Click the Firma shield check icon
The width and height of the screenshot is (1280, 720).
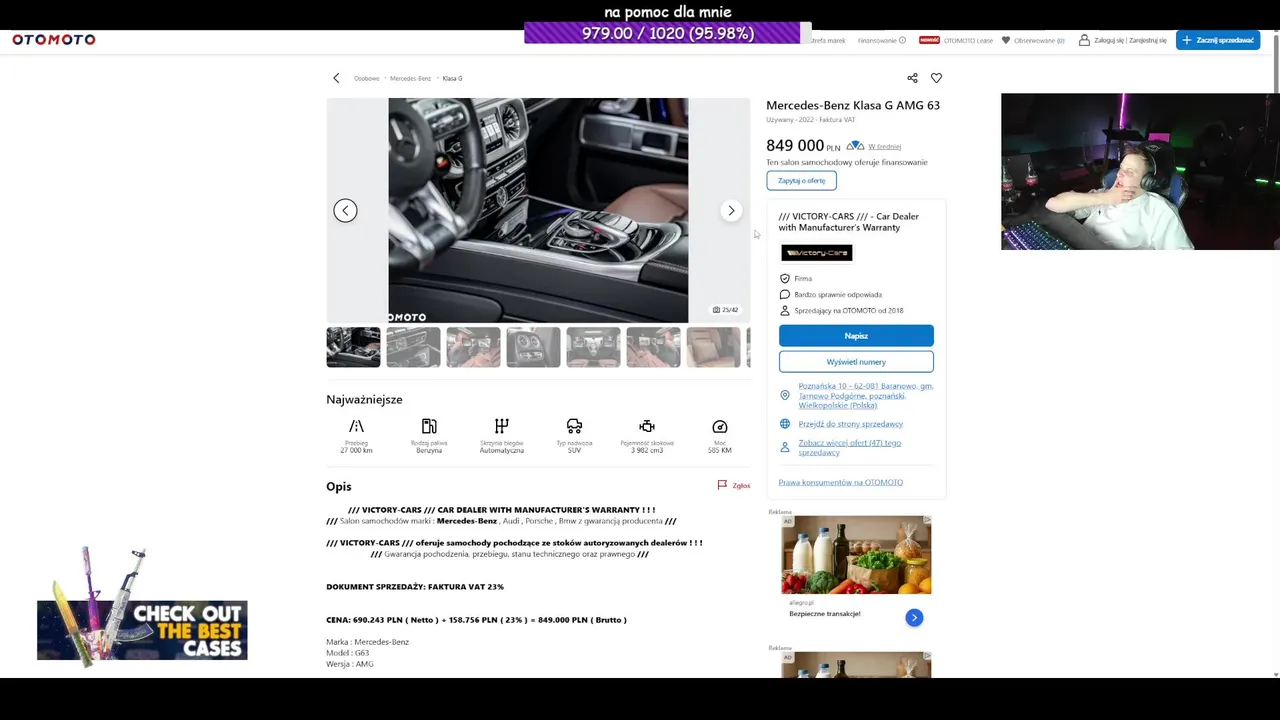(x=785, y=279)
